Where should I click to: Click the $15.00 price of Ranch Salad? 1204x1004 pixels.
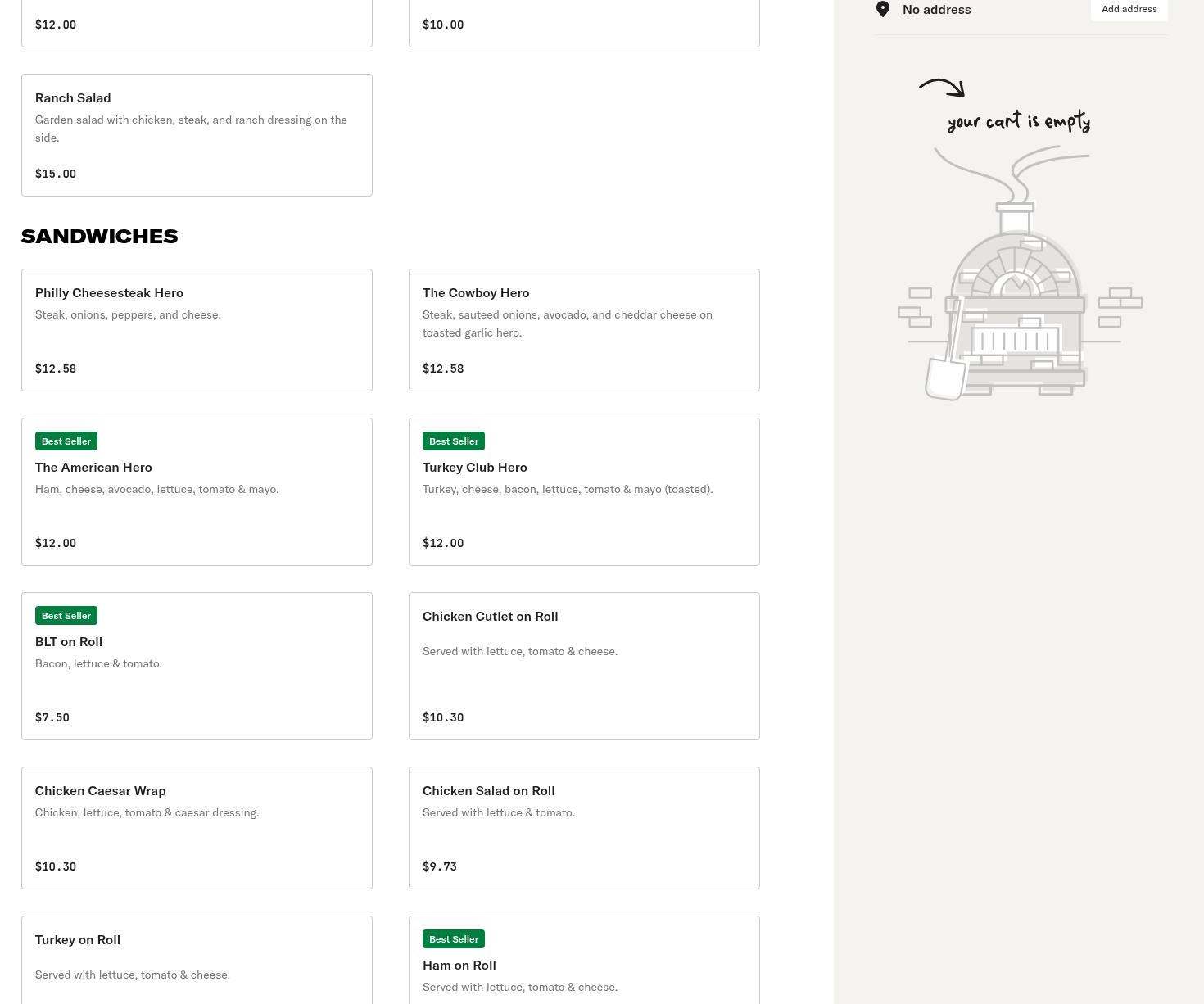56,174
